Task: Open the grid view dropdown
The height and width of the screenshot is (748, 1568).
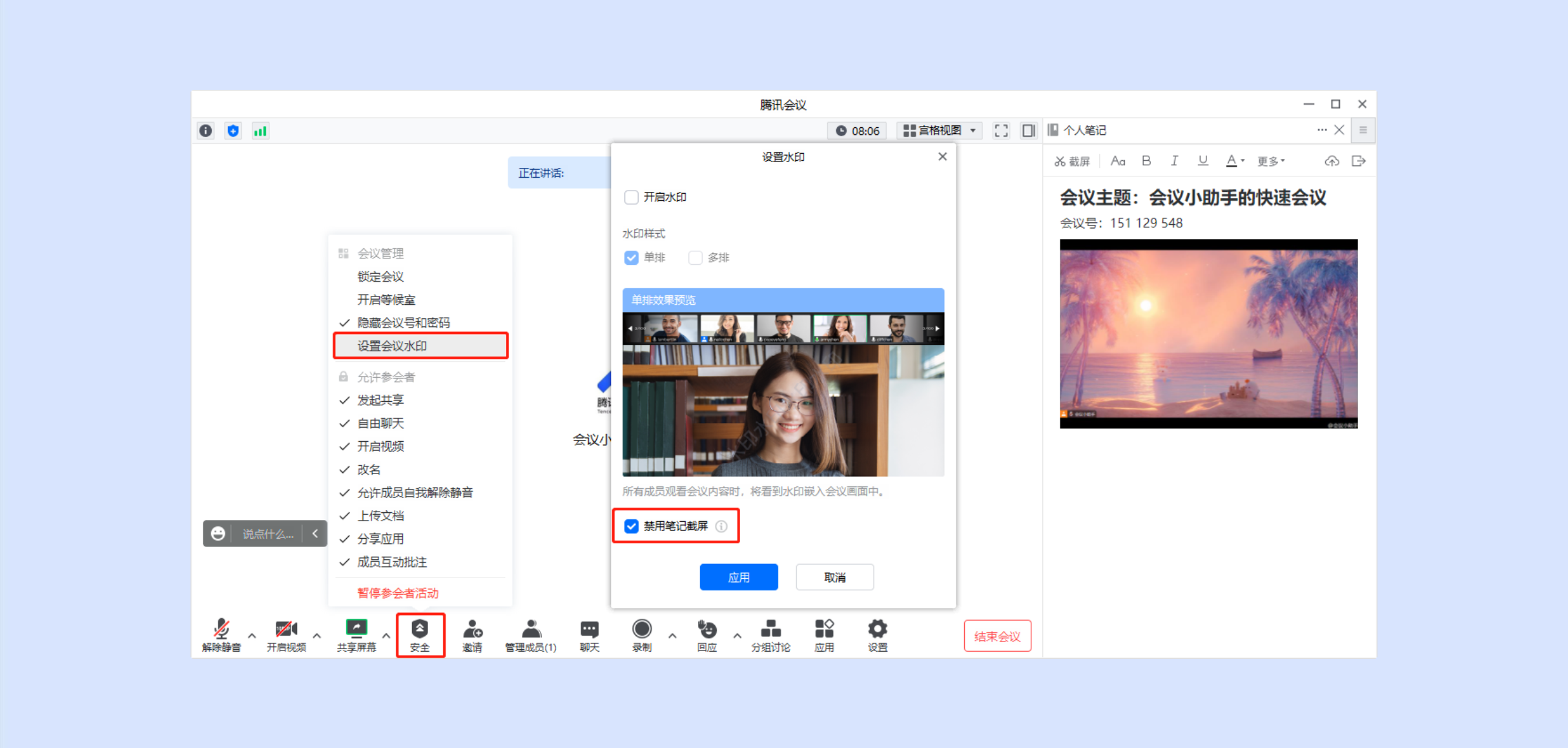Action: 940,130
